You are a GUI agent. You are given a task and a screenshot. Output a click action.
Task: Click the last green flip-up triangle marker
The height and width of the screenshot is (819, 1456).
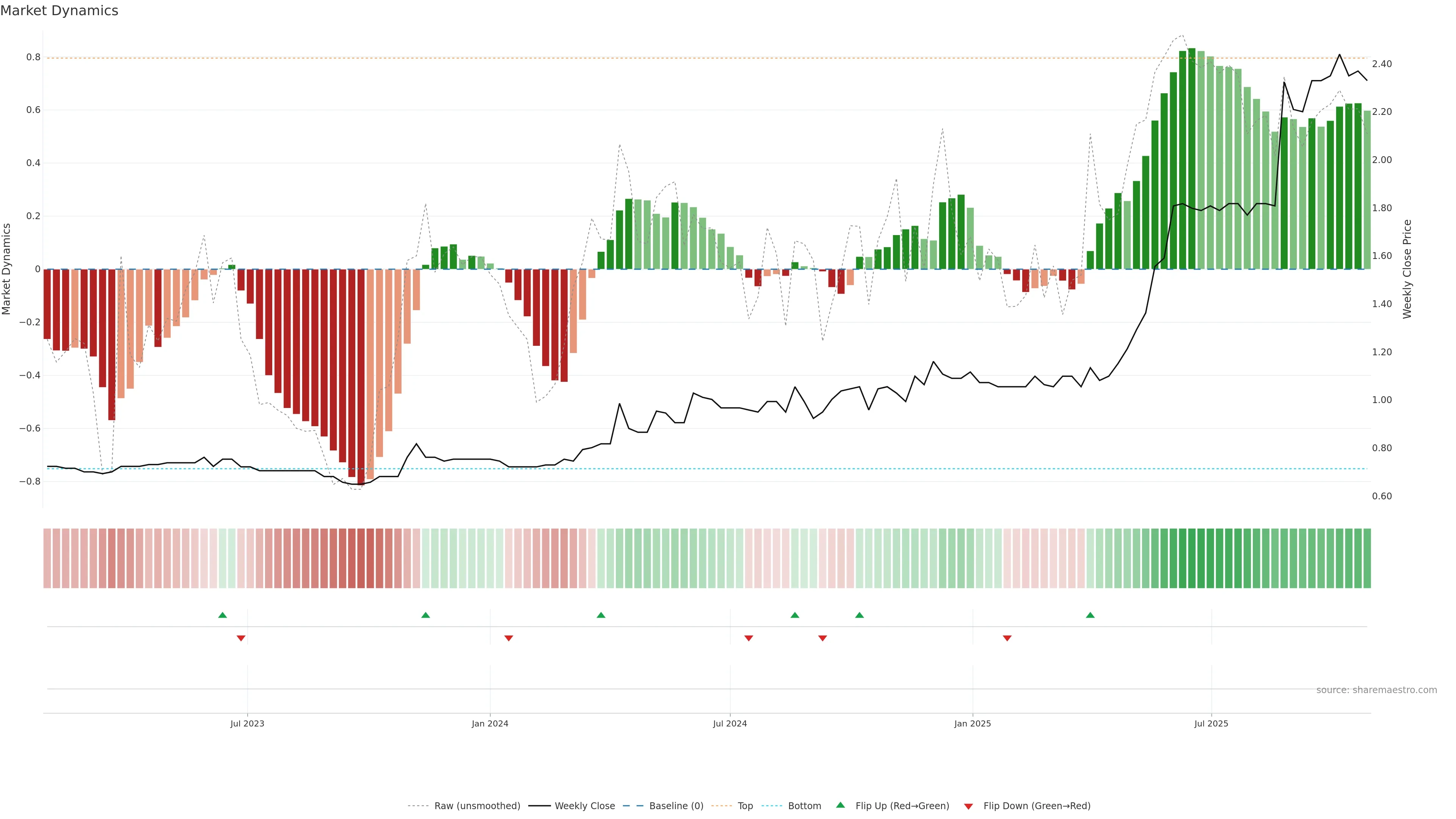[x=1090, y=615]
